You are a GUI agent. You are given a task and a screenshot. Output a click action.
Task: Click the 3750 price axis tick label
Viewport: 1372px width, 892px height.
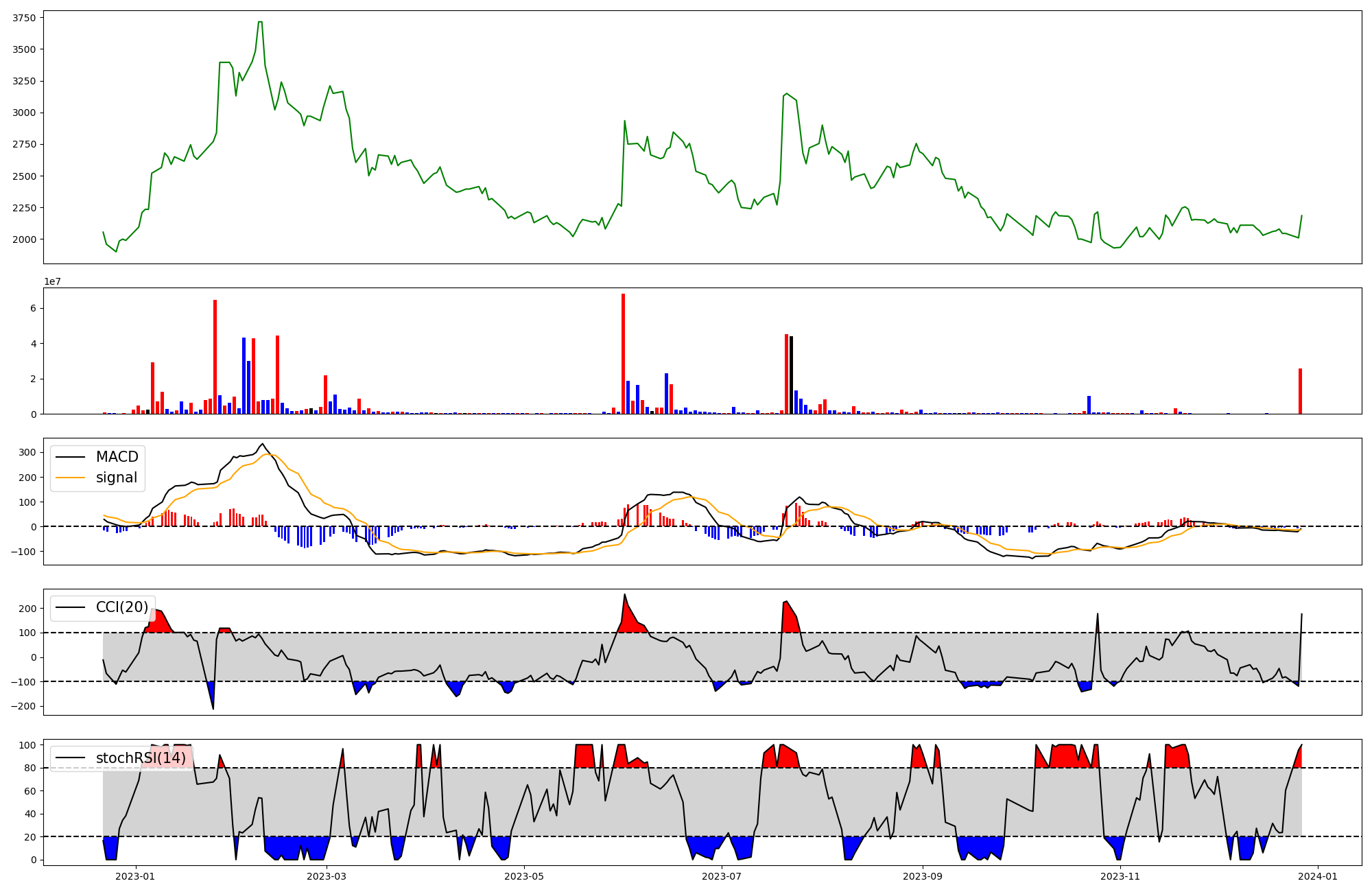[25, 18]
